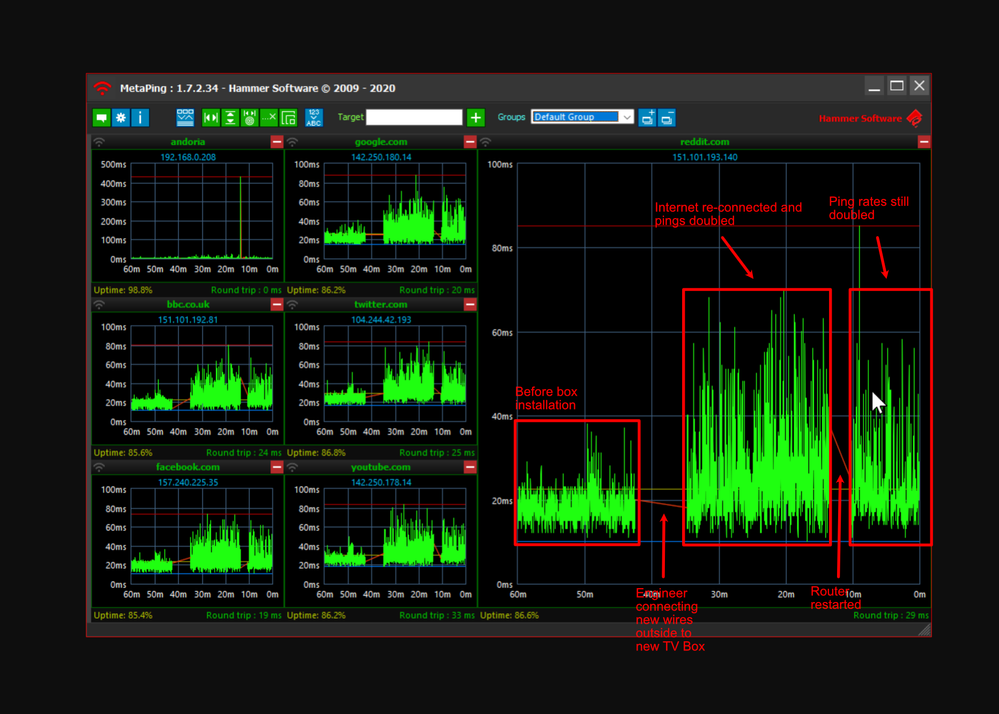Click the wifi icon beside reddit.com panel
The width and height of the screenshot is (999, 714).
coord(485,142)
